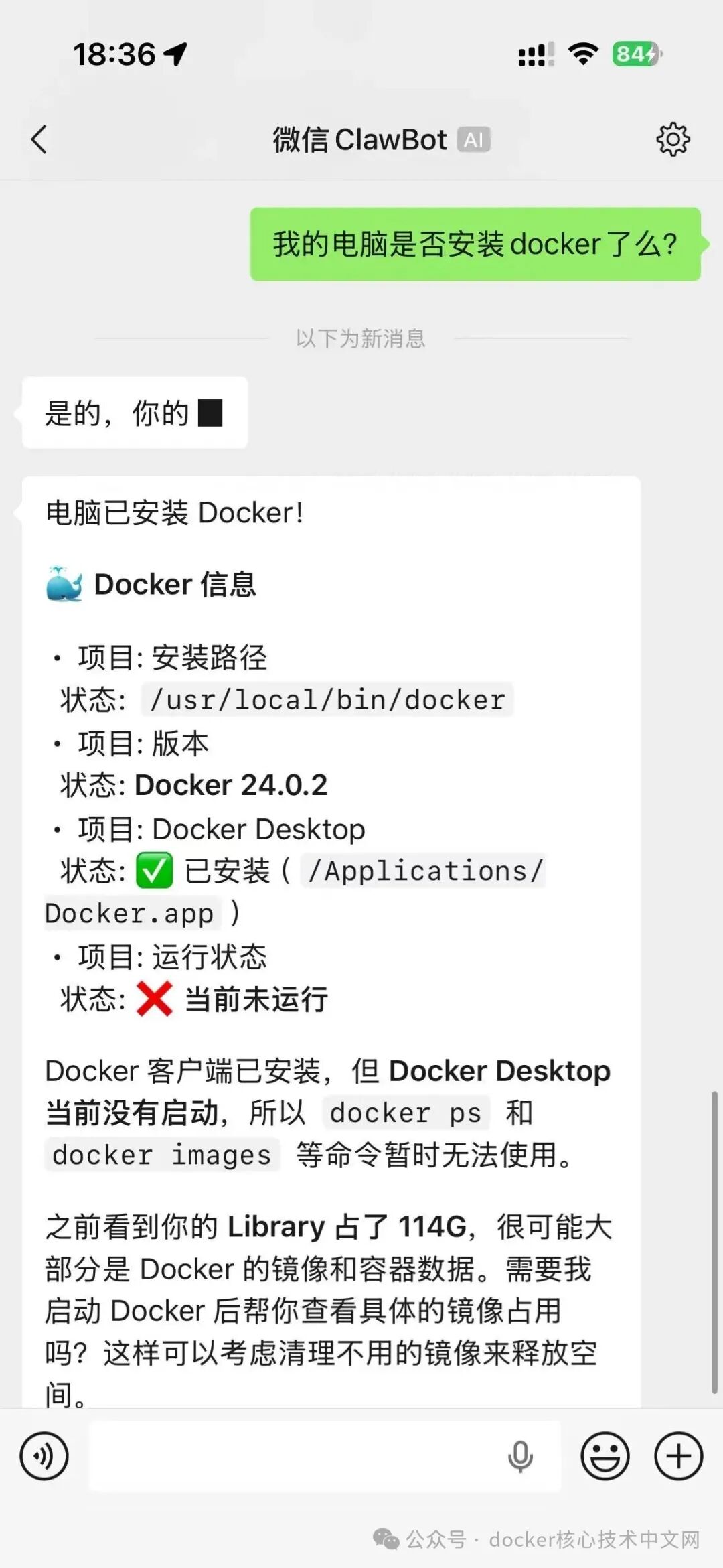Viewport: 723px width, 1568px height.
Task: Tap the whale emoji beside Docker 信息
Action: click(64, 584)
